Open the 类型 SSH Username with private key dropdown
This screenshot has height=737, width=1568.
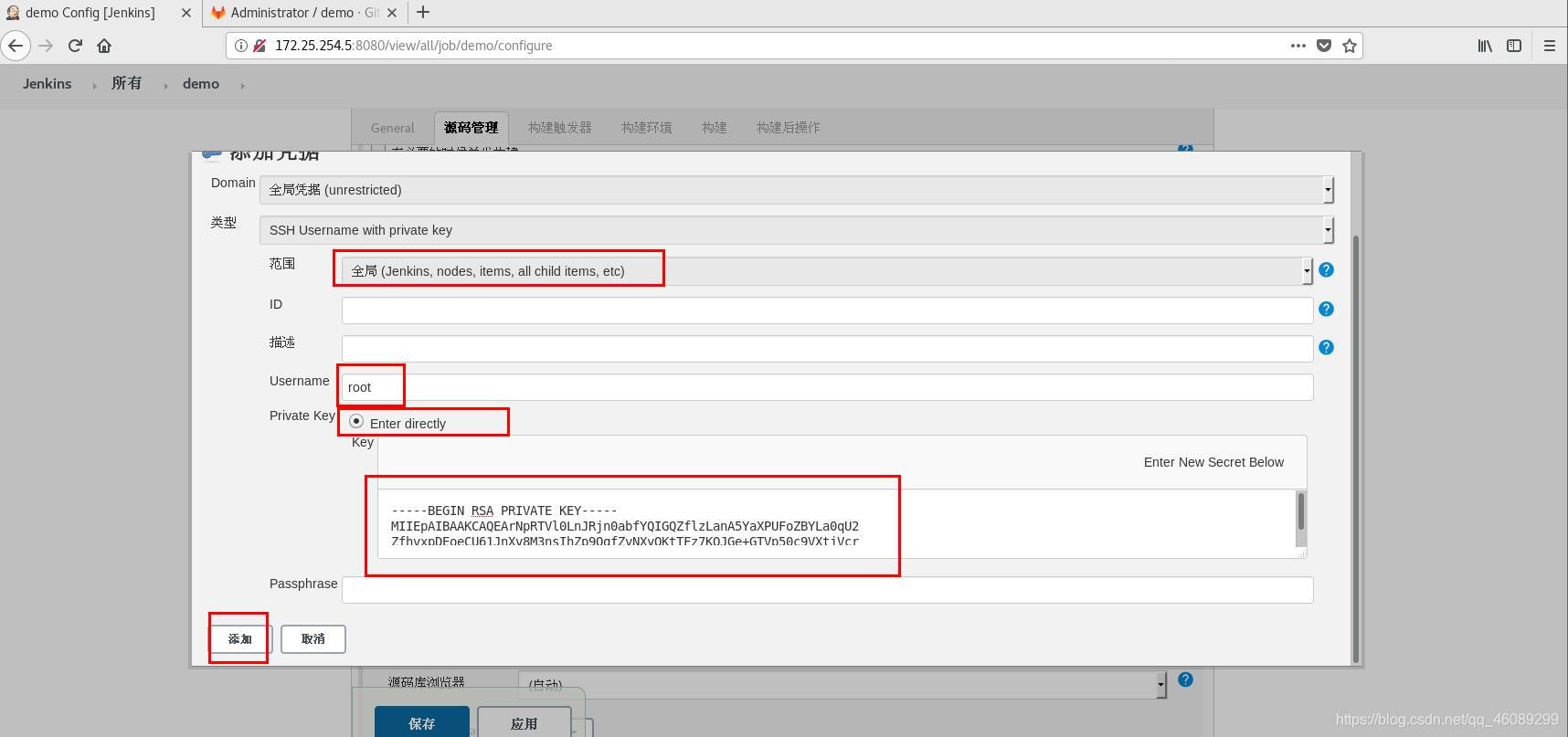[796, 230]
